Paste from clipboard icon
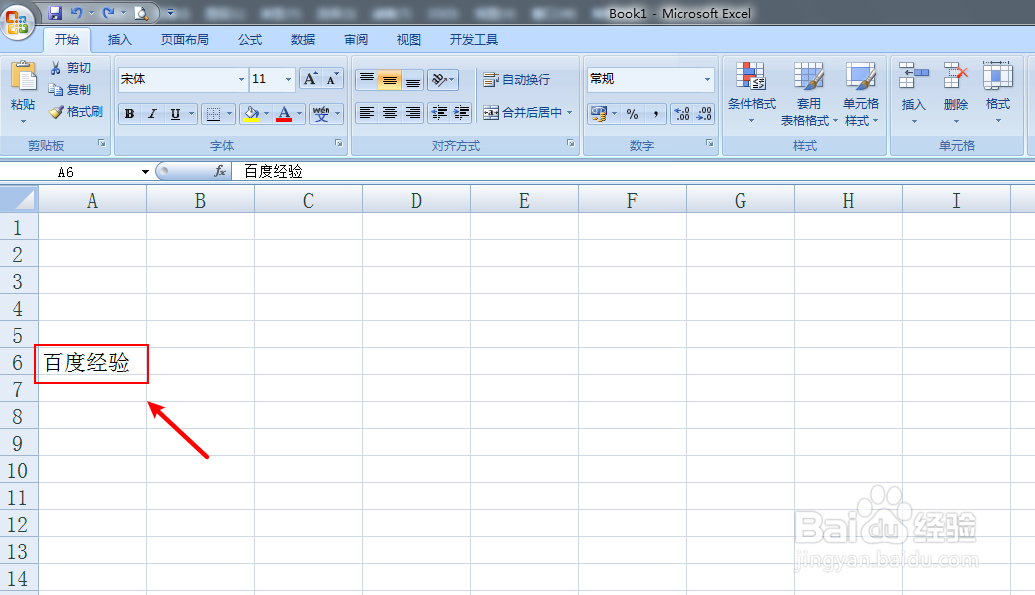This screenshot has width=1035, height=595. (24, 77)
